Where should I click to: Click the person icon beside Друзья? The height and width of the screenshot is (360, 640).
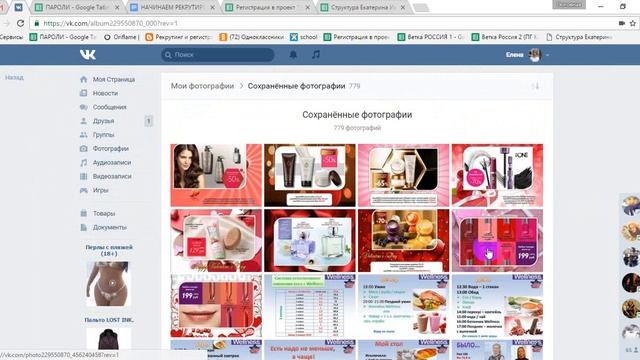pos(84,121)
